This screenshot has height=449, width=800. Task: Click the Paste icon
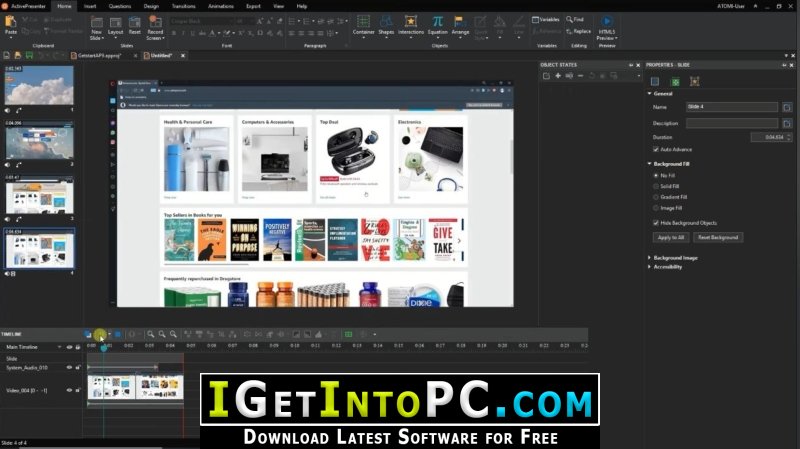click(11, 25)
